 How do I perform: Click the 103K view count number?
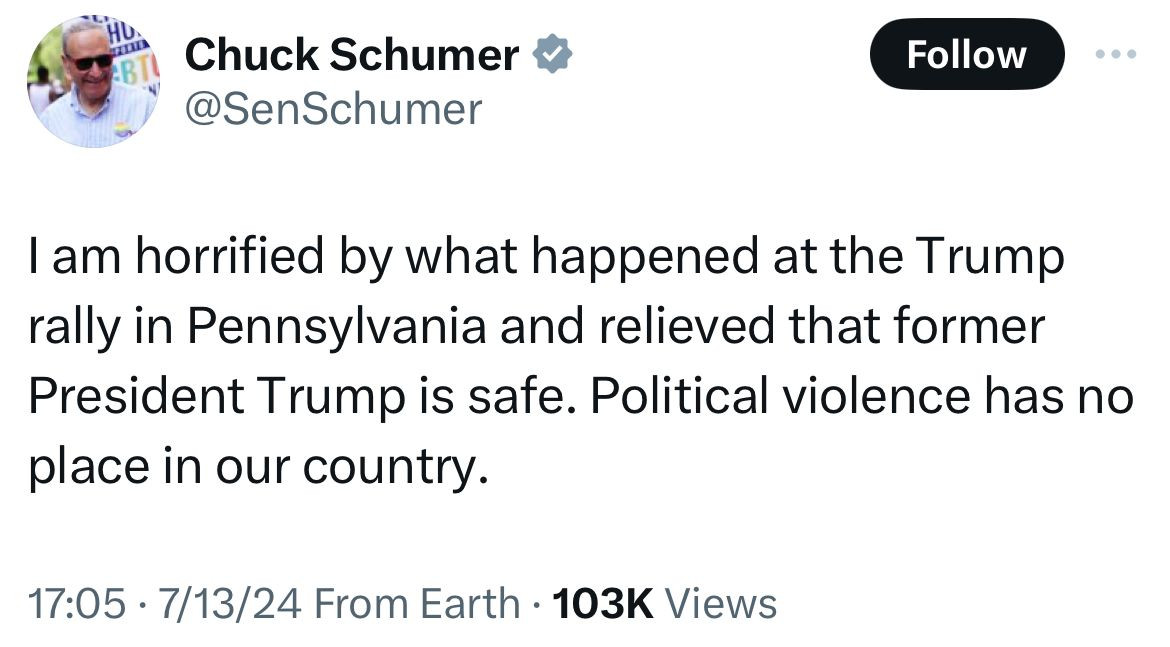tap(602, 604)
